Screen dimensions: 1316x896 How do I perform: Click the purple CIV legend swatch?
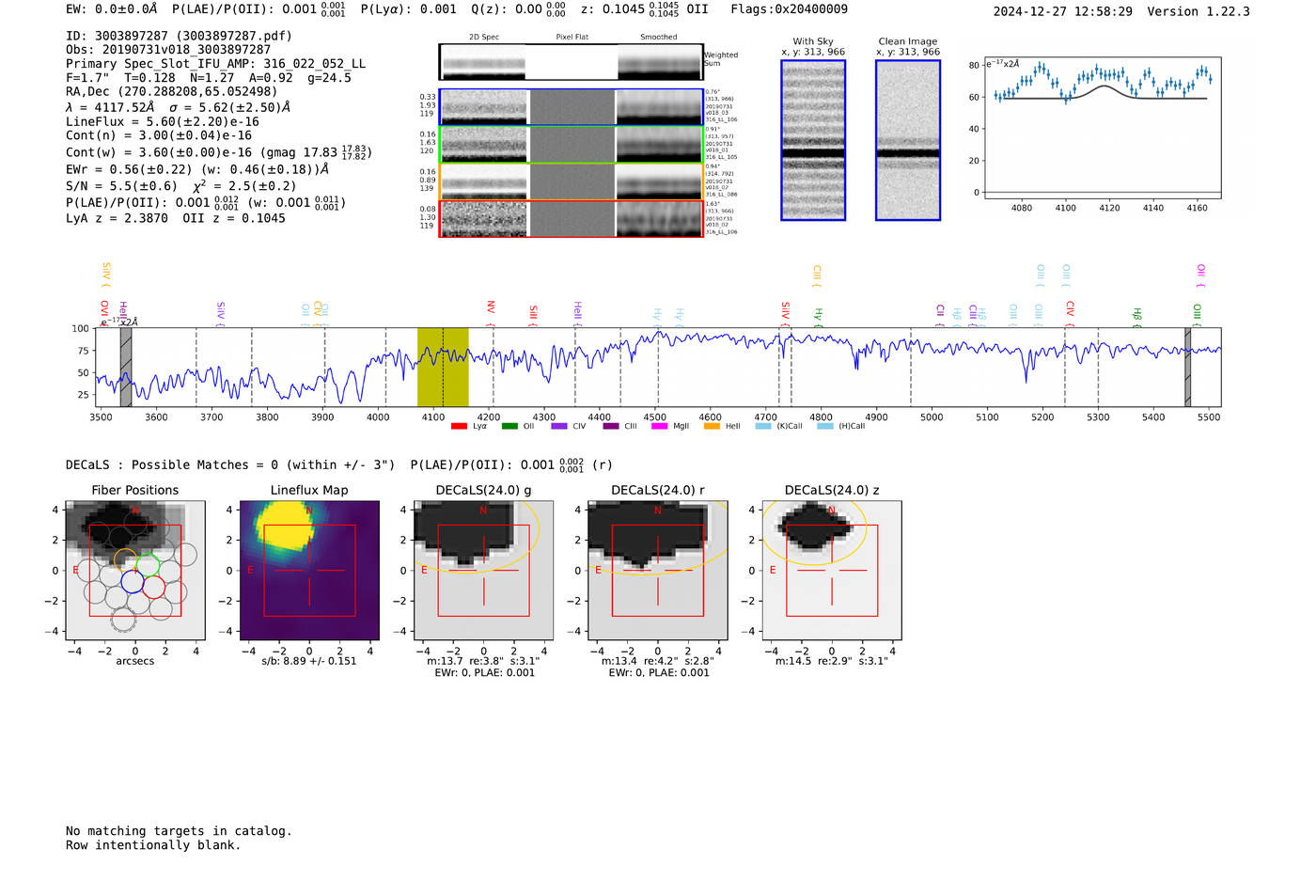559,426
